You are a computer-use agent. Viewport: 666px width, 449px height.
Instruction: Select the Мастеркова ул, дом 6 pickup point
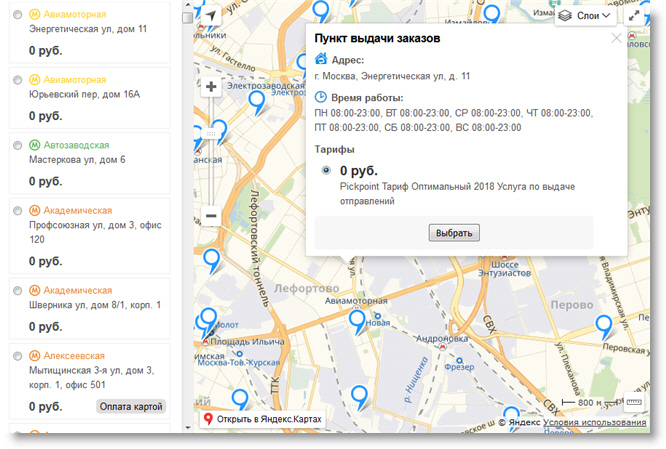click(x=17, y=145)
